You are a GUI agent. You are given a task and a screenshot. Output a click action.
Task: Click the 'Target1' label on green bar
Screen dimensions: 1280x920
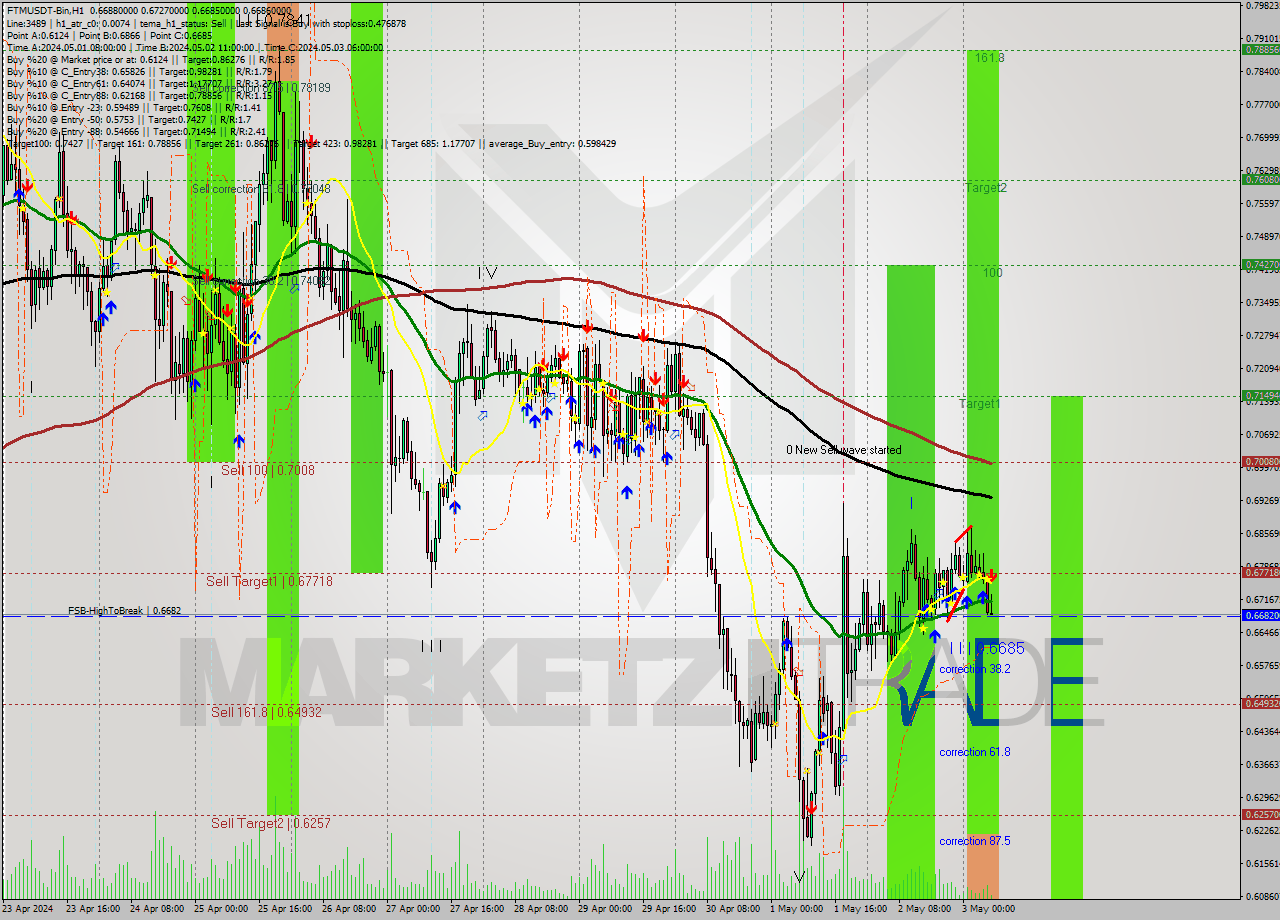point(980,404)
